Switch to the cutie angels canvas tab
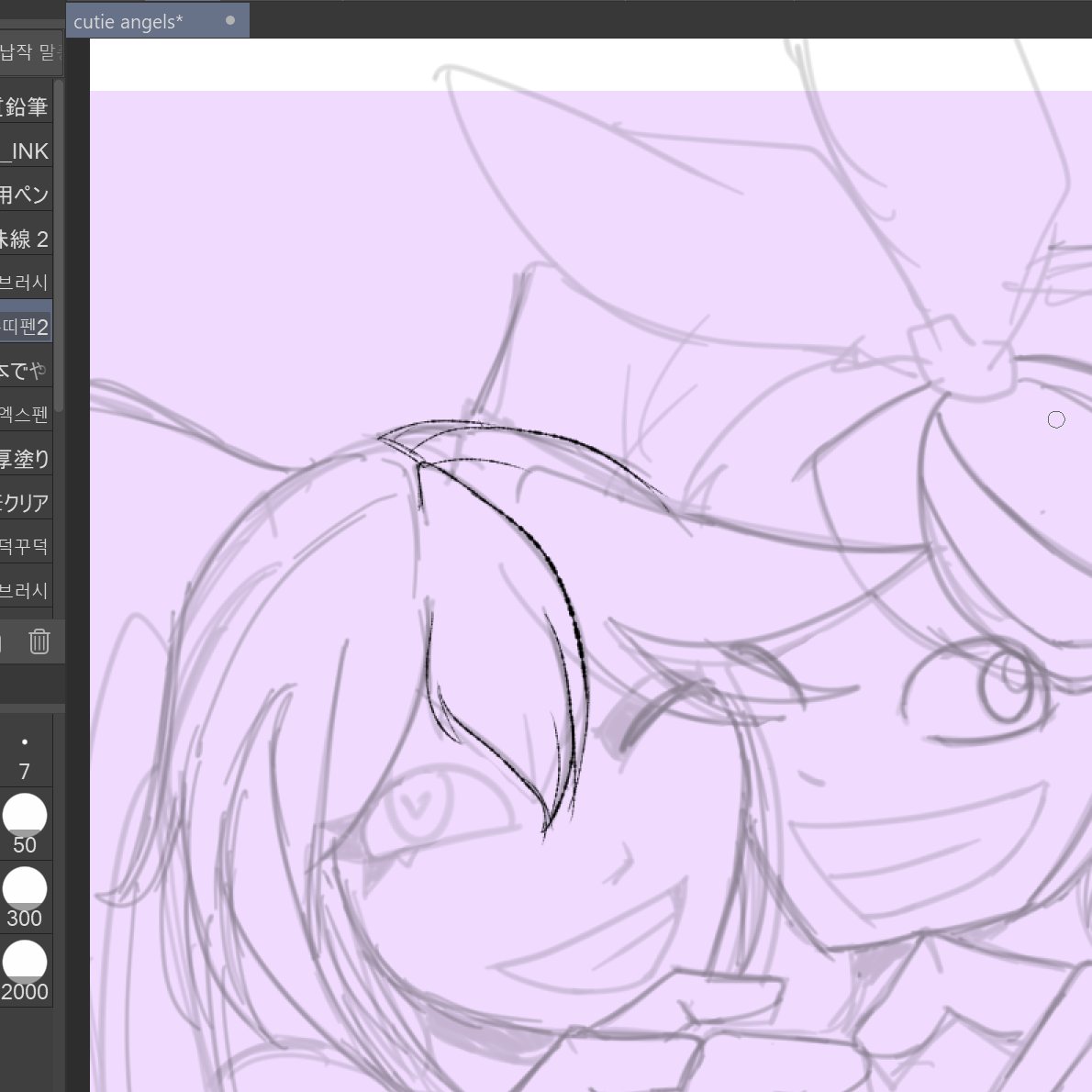Screen dimensions: 1092x1092 (x=158, y=21)
